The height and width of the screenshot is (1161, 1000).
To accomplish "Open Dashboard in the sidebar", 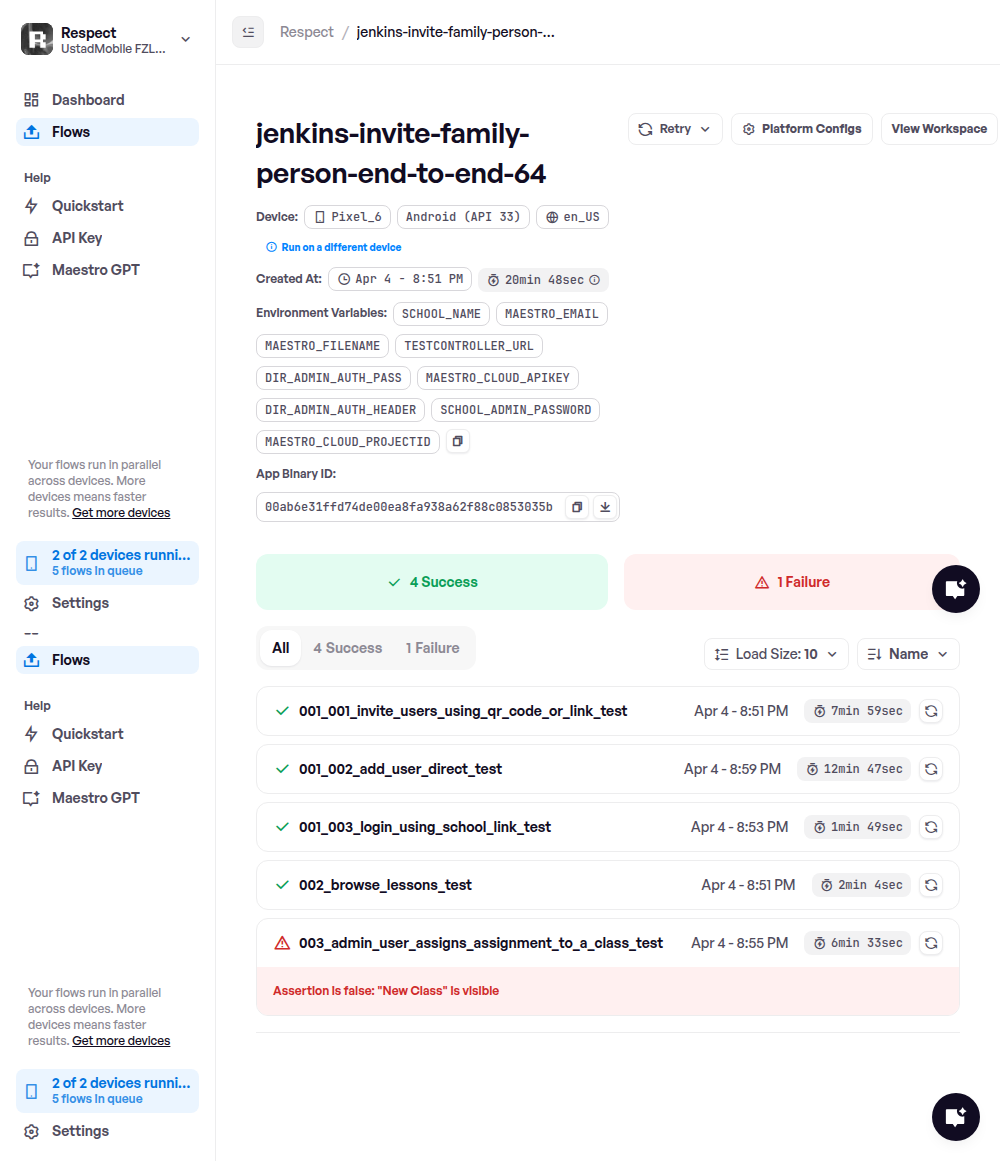I will (88, 100).
